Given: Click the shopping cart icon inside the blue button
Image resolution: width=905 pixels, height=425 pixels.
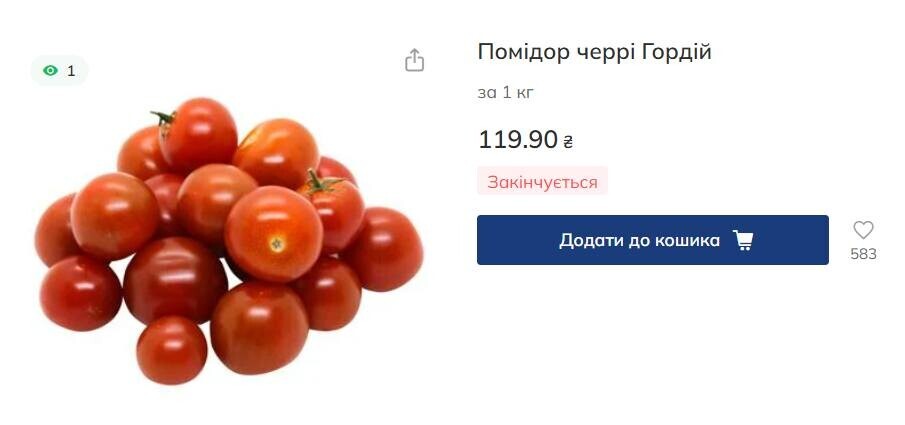Looking at the screenshot, I should point(742,240).
